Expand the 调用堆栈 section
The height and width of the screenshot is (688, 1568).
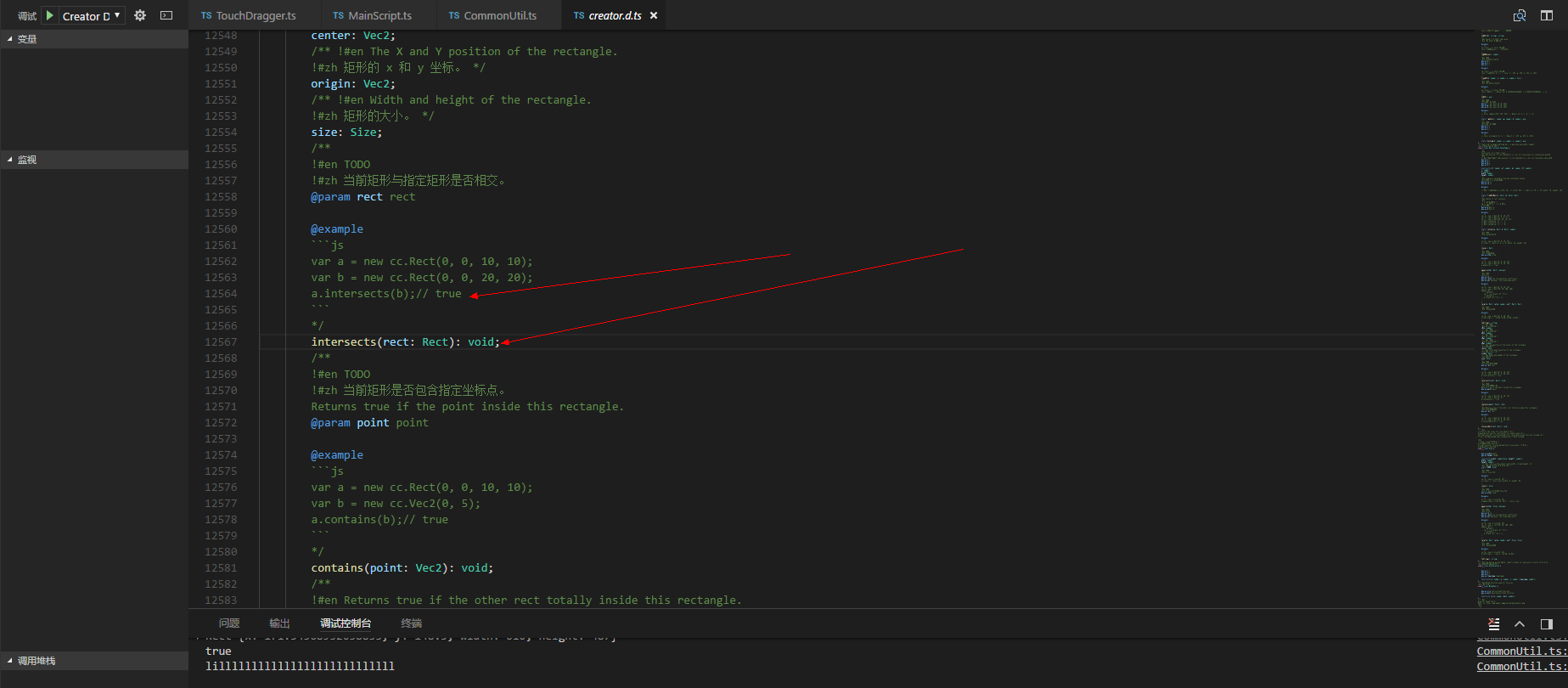(36, 661)
